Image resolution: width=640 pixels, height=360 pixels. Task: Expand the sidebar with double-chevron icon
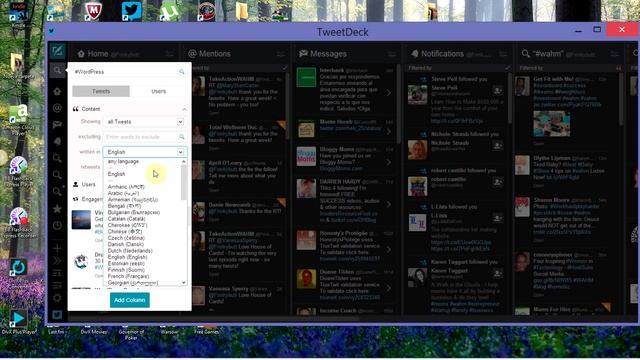[57, 260]
